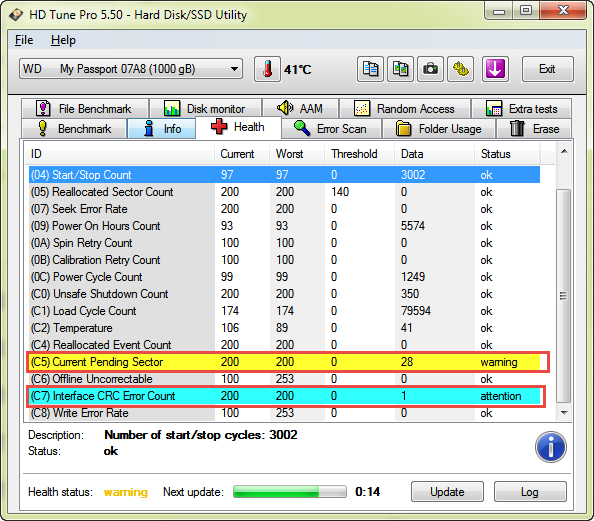Click the 41°C temperature reading

tap(298, 70)
